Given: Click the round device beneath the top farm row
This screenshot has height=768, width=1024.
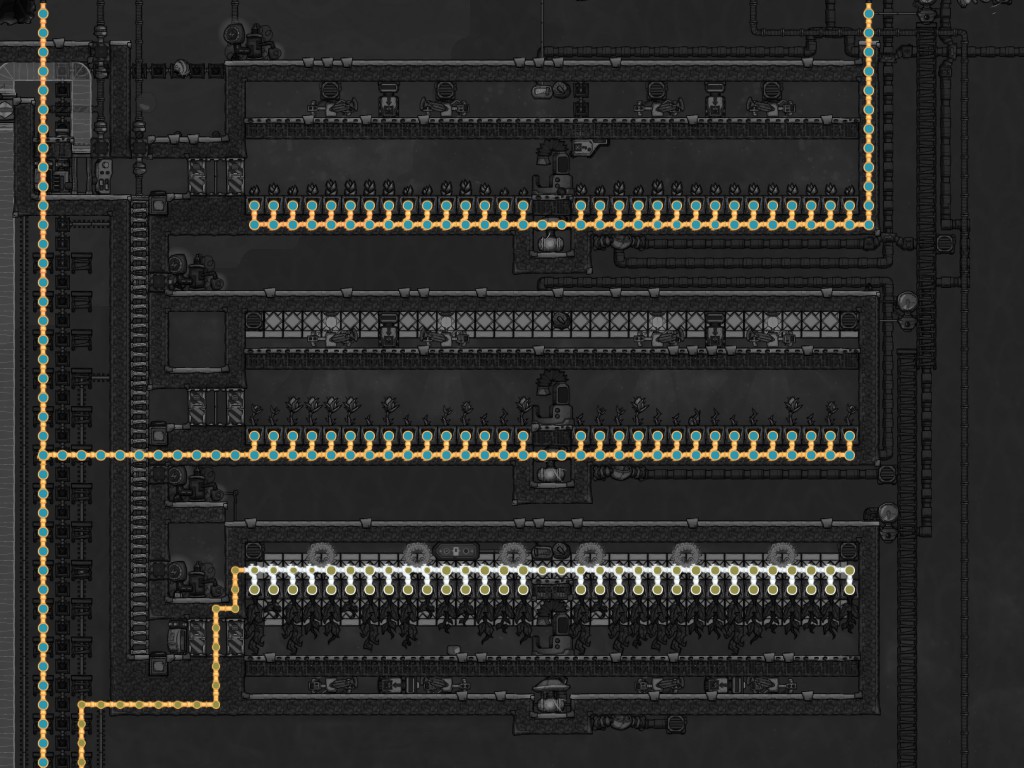Looking at the screenshot, I should [x=548, y=242].
